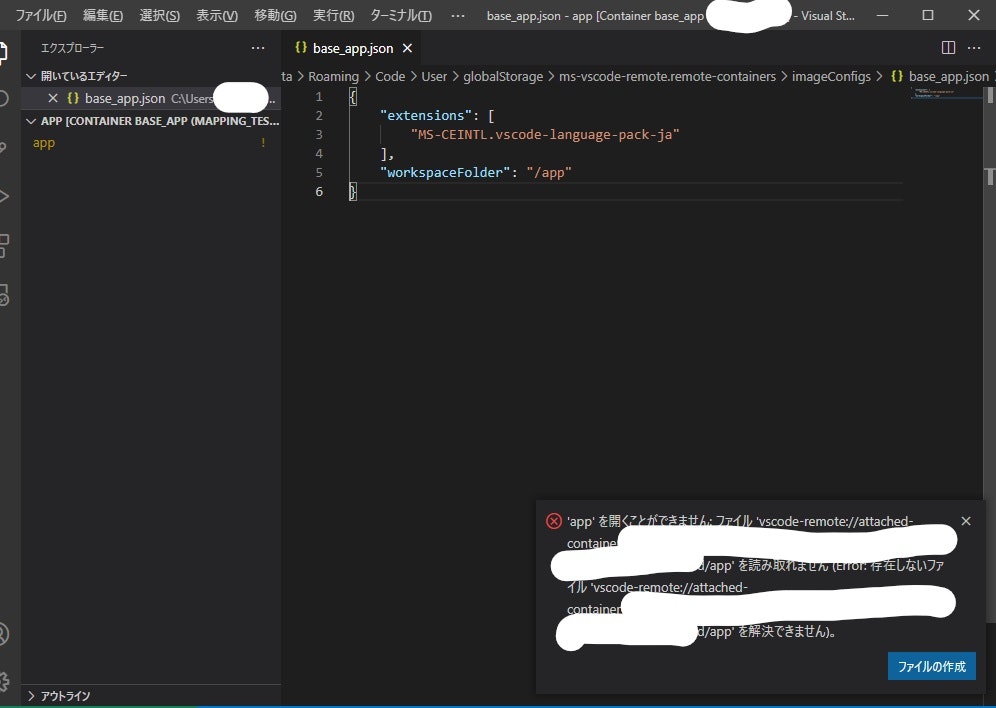Open the Remote Explorer activity icon
Viewport: 996px width, 708px height.
point(3,294)
